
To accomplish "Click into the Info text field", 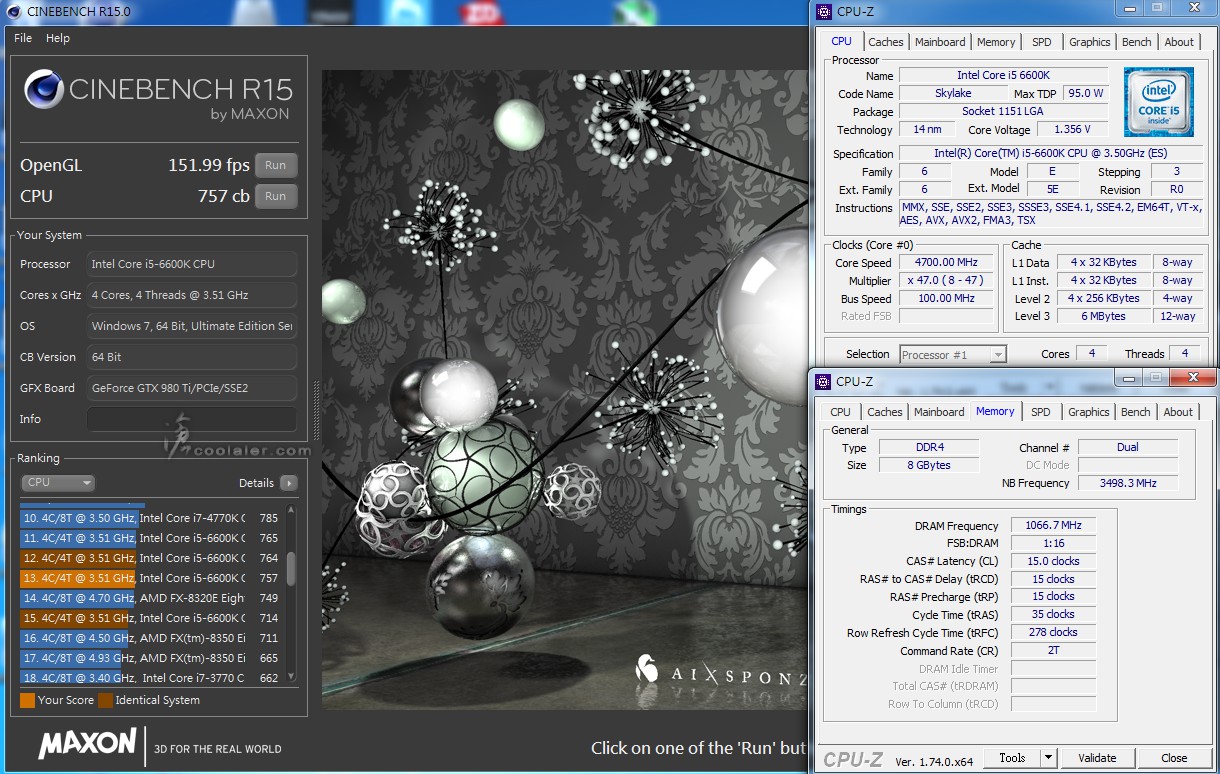I will [x=192, y=419].
